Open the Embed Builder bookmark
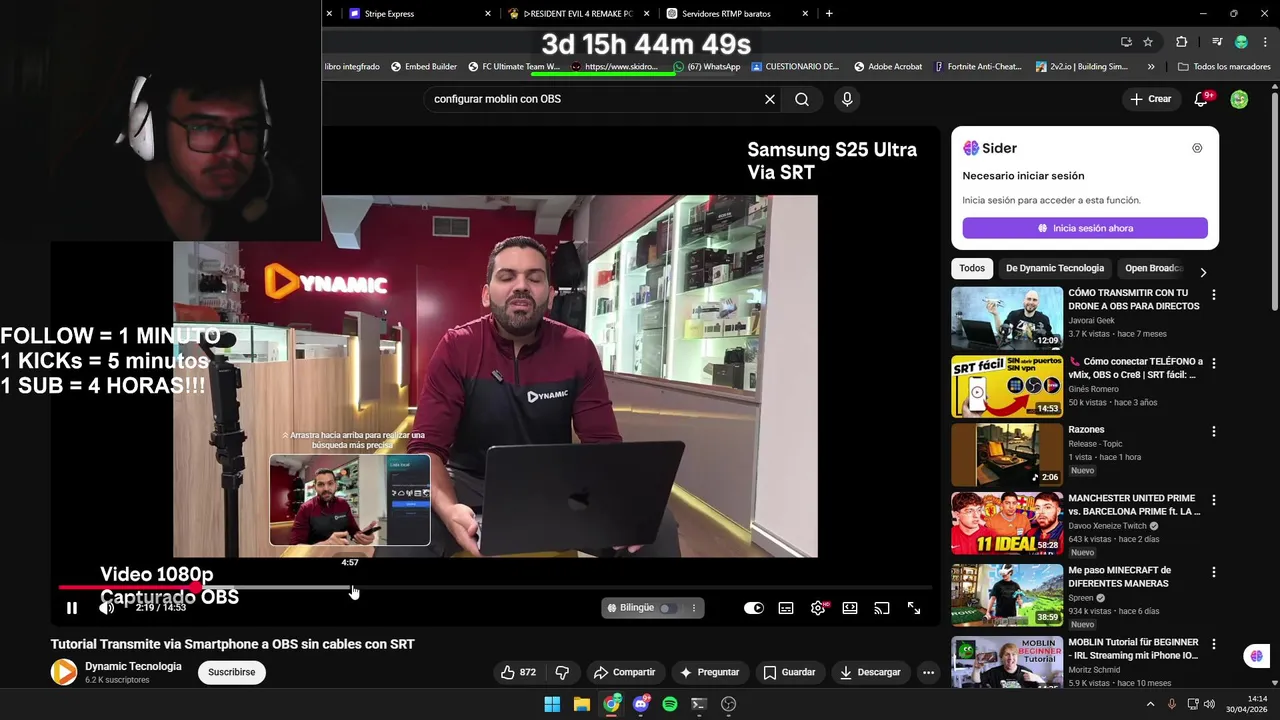1280x720 pixels. (423, 67)
